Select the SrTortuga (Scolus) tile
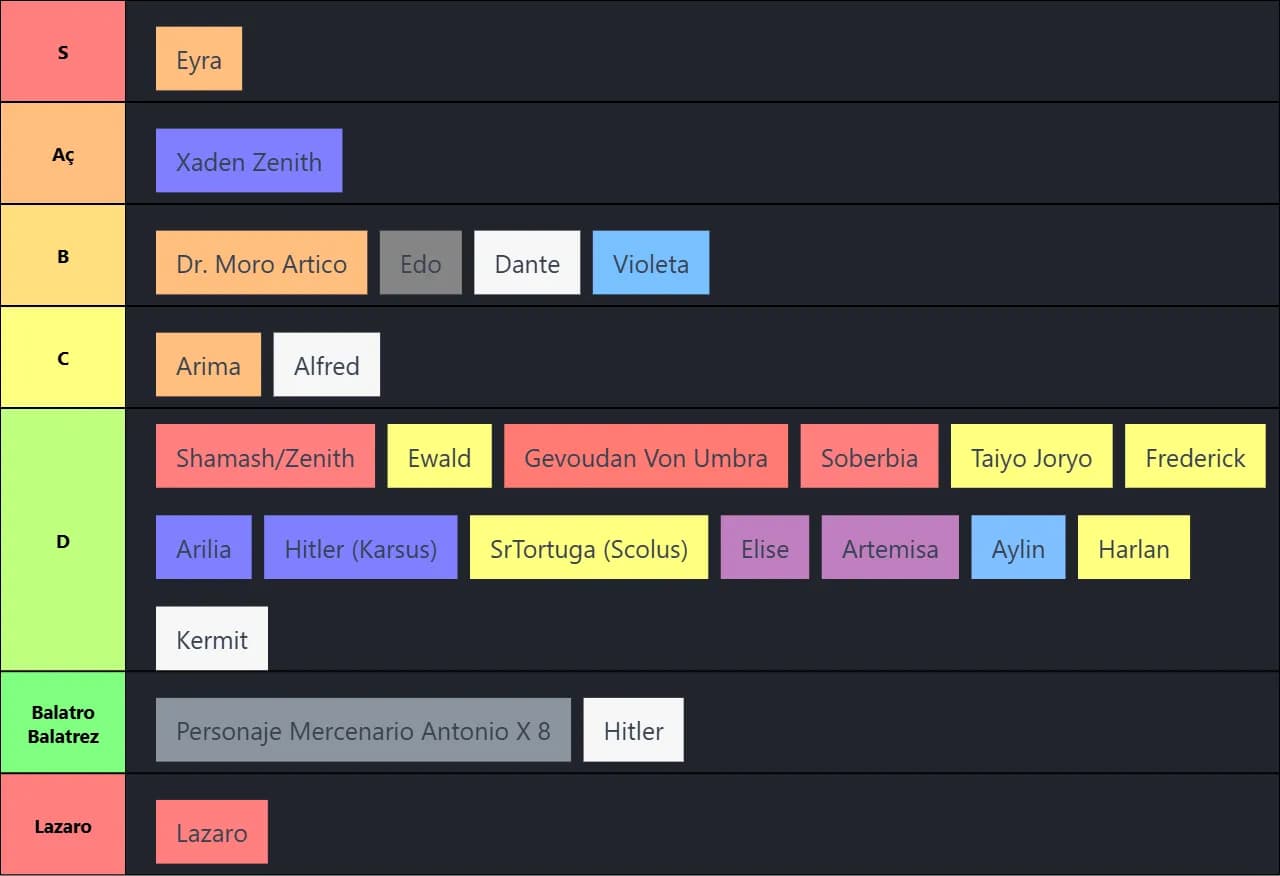1280x876 pixels. (x=588, y=548)
